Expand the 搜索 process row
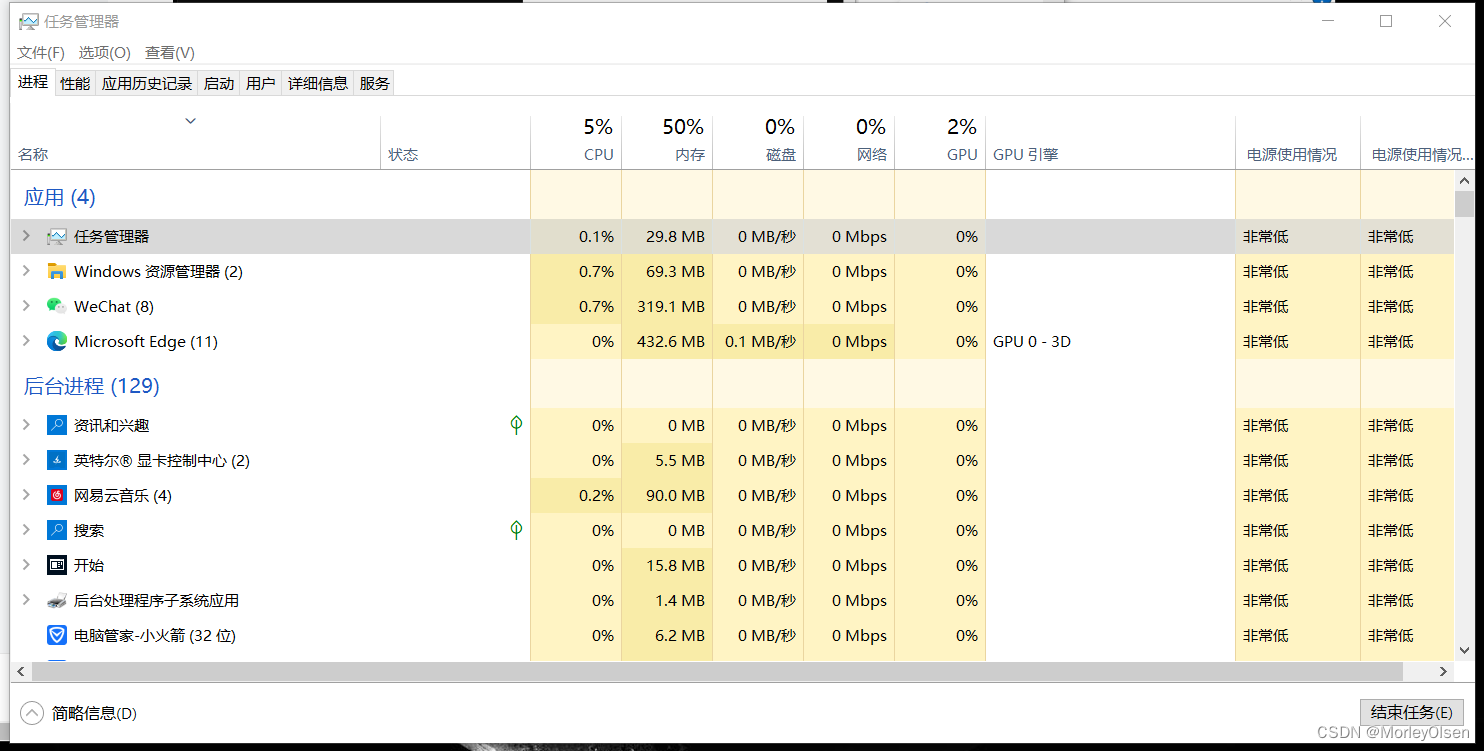The height and width of the screenshot is (751, 1484). (26, 530)
